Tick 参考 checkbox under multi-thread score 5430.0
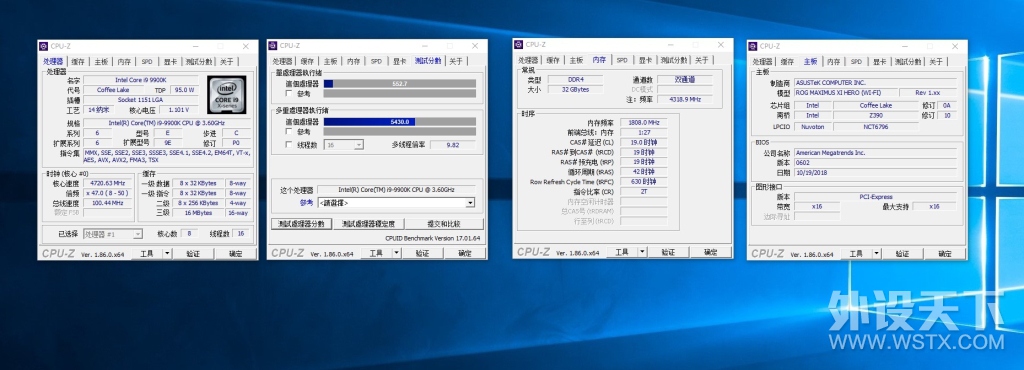The height and width of the screenshot is (370, 1024). 289,131
